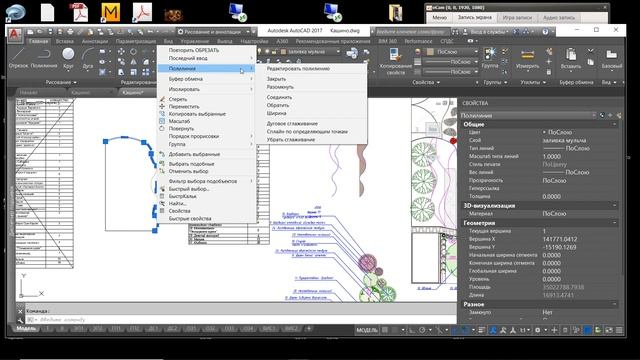
Task: Open Буфер обмена submenu in context menu
Action: pyautogui.click(x=206, y=79)
